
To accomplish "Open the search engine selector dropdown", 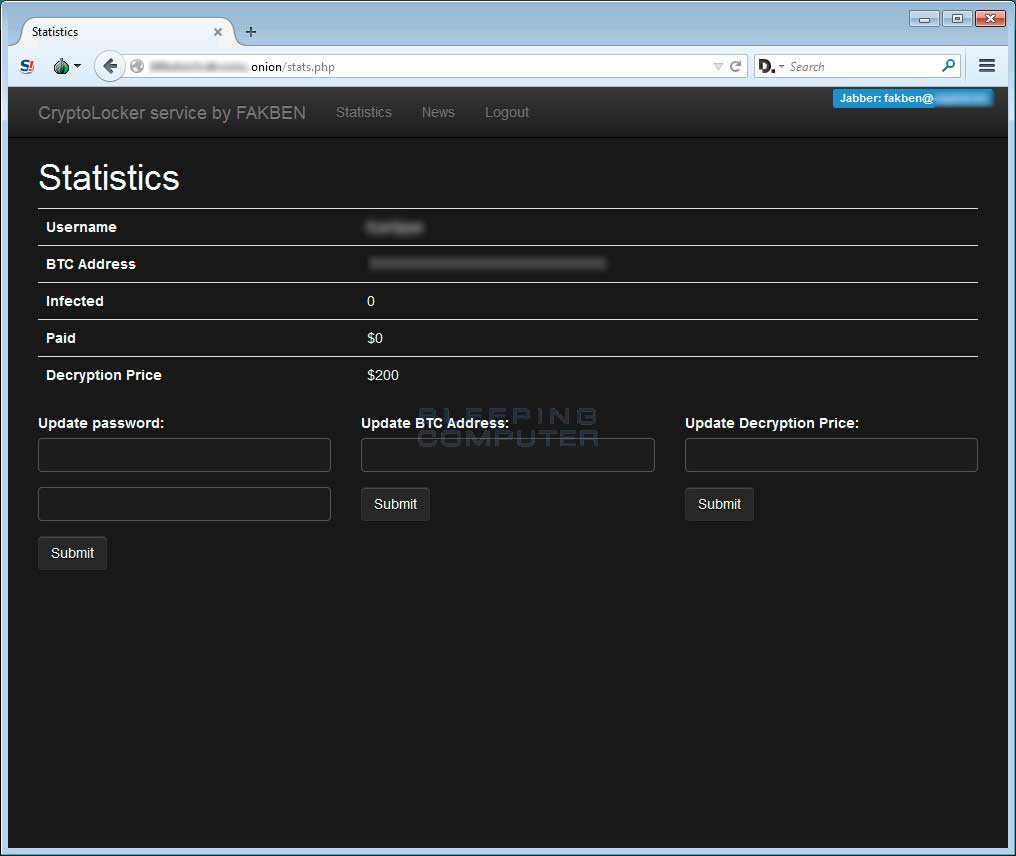I will click(x=771, y=66).
